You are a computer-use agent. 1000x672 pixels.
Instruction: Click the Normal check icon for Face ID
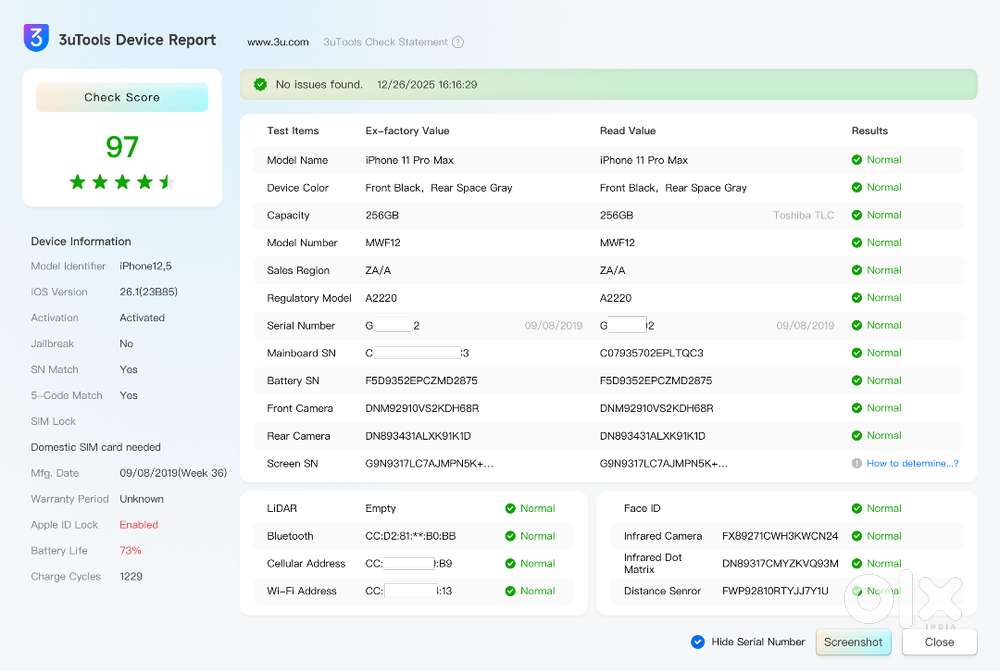pos(857,508)
